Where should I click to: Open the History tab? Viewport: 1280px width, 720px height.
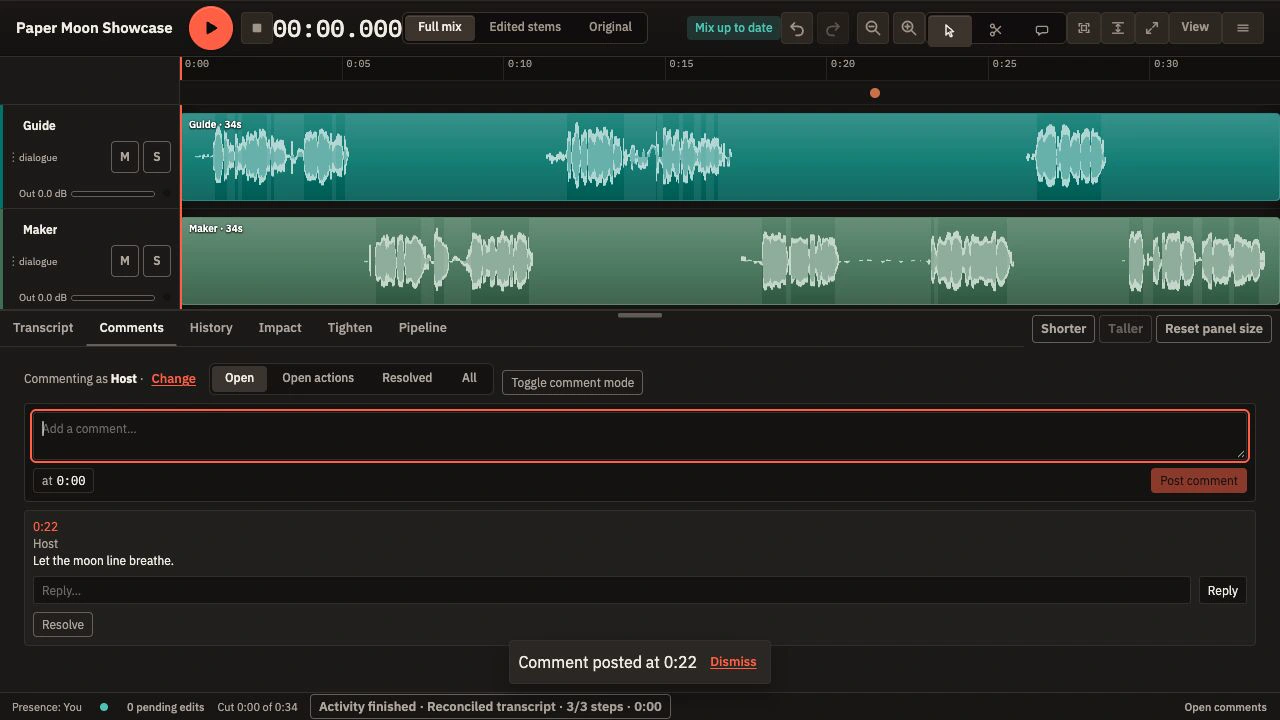(211, 328)
